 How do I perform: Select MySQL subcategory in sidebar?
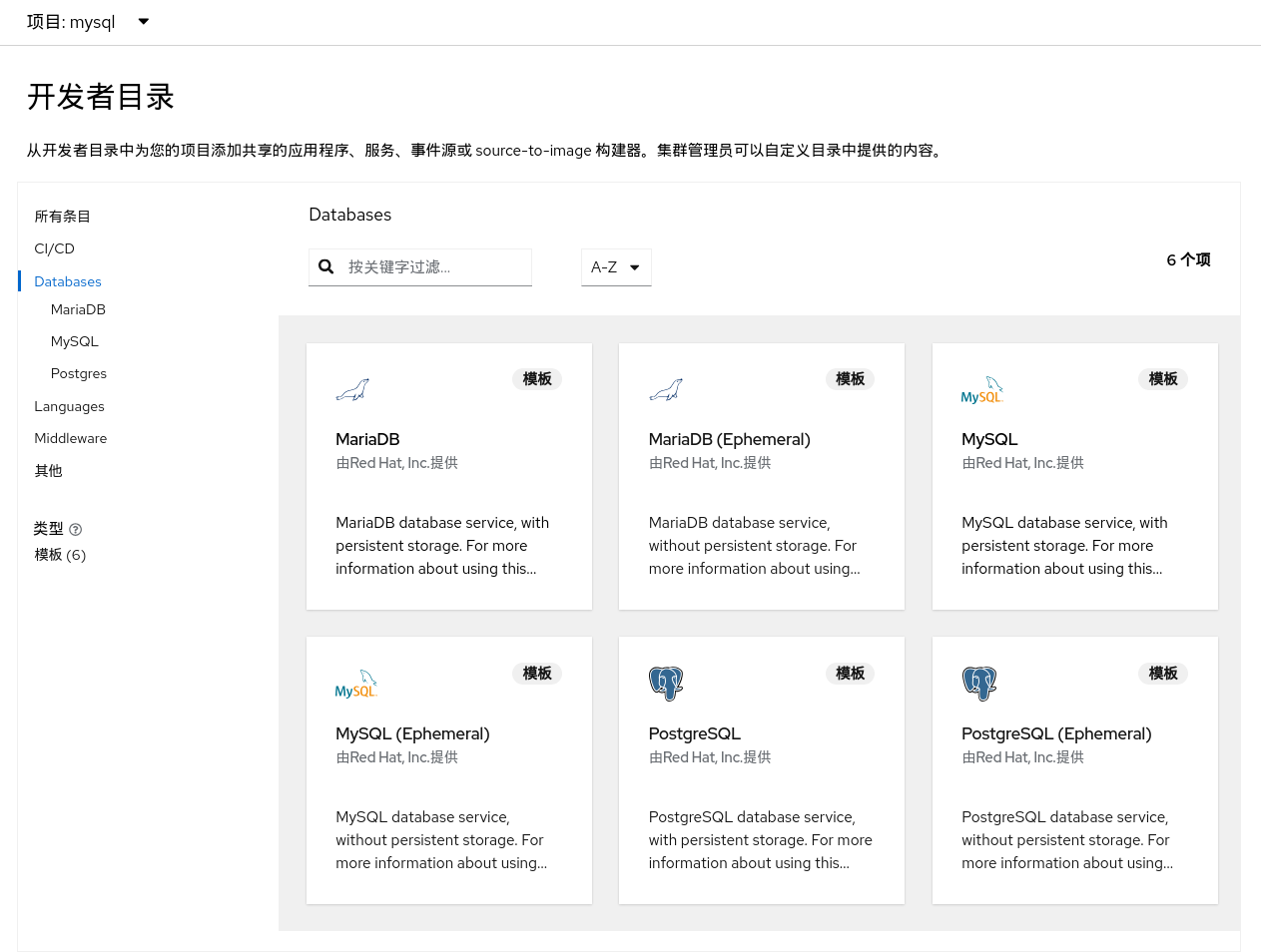pyautogui.click(x=75, y=341)
